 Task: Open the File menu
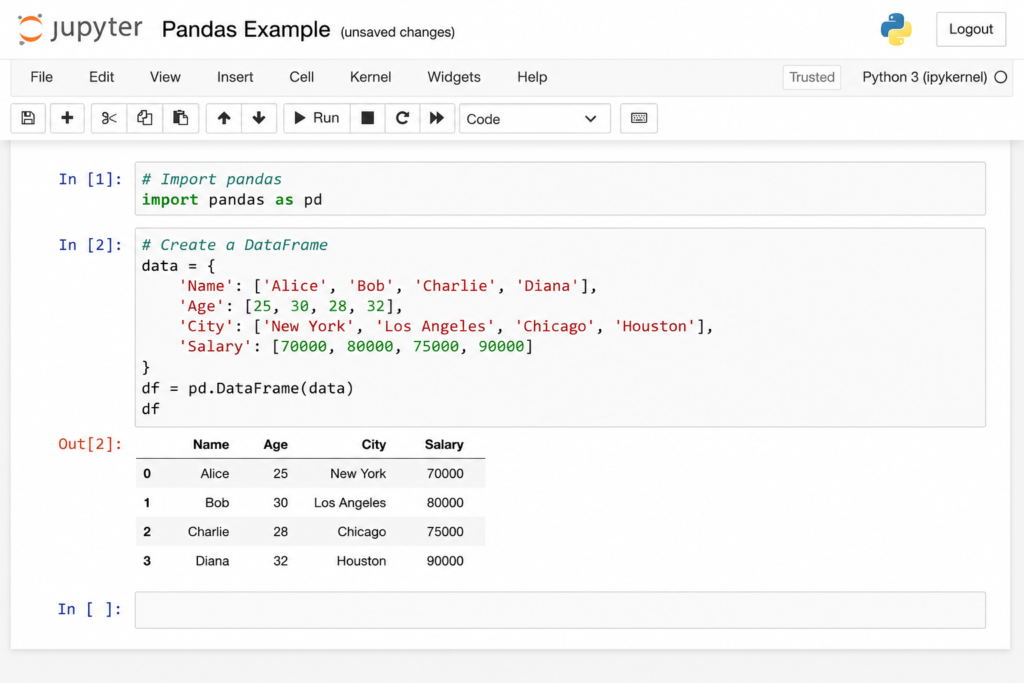coord(42,77)
